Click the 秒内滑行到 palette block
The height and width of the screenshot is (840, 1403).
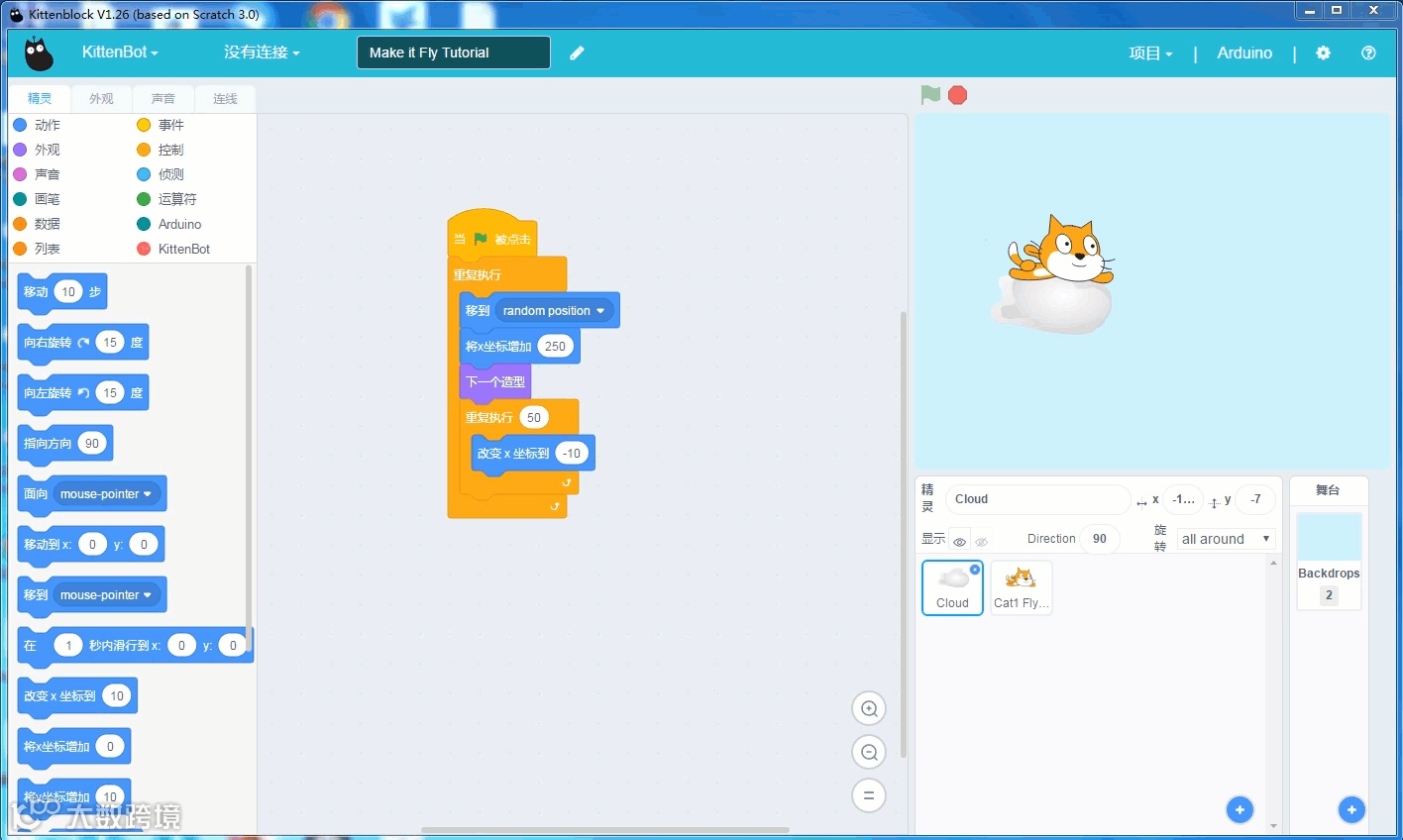click(x=136, y=646)
